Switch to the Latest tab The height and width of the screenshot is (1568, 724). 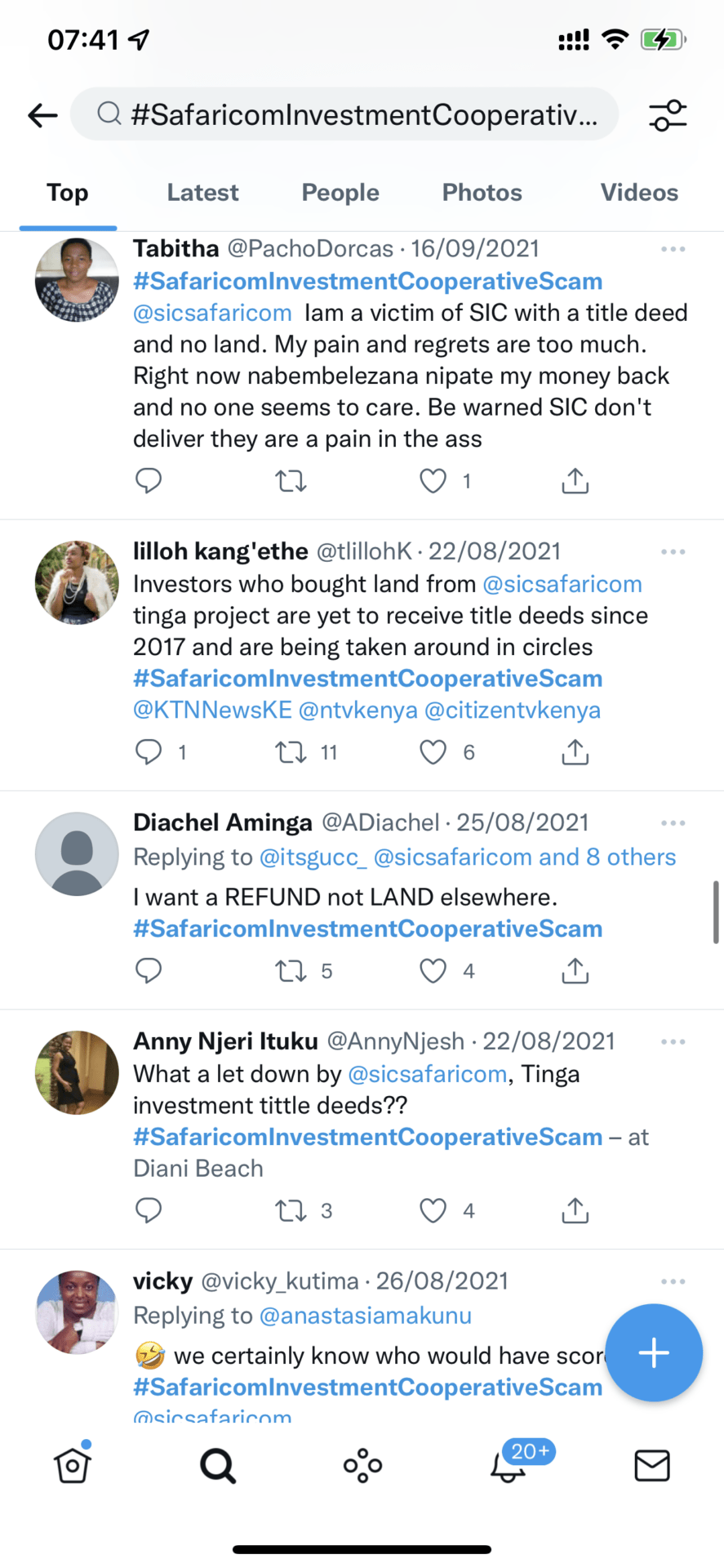[x=202, y=193]
